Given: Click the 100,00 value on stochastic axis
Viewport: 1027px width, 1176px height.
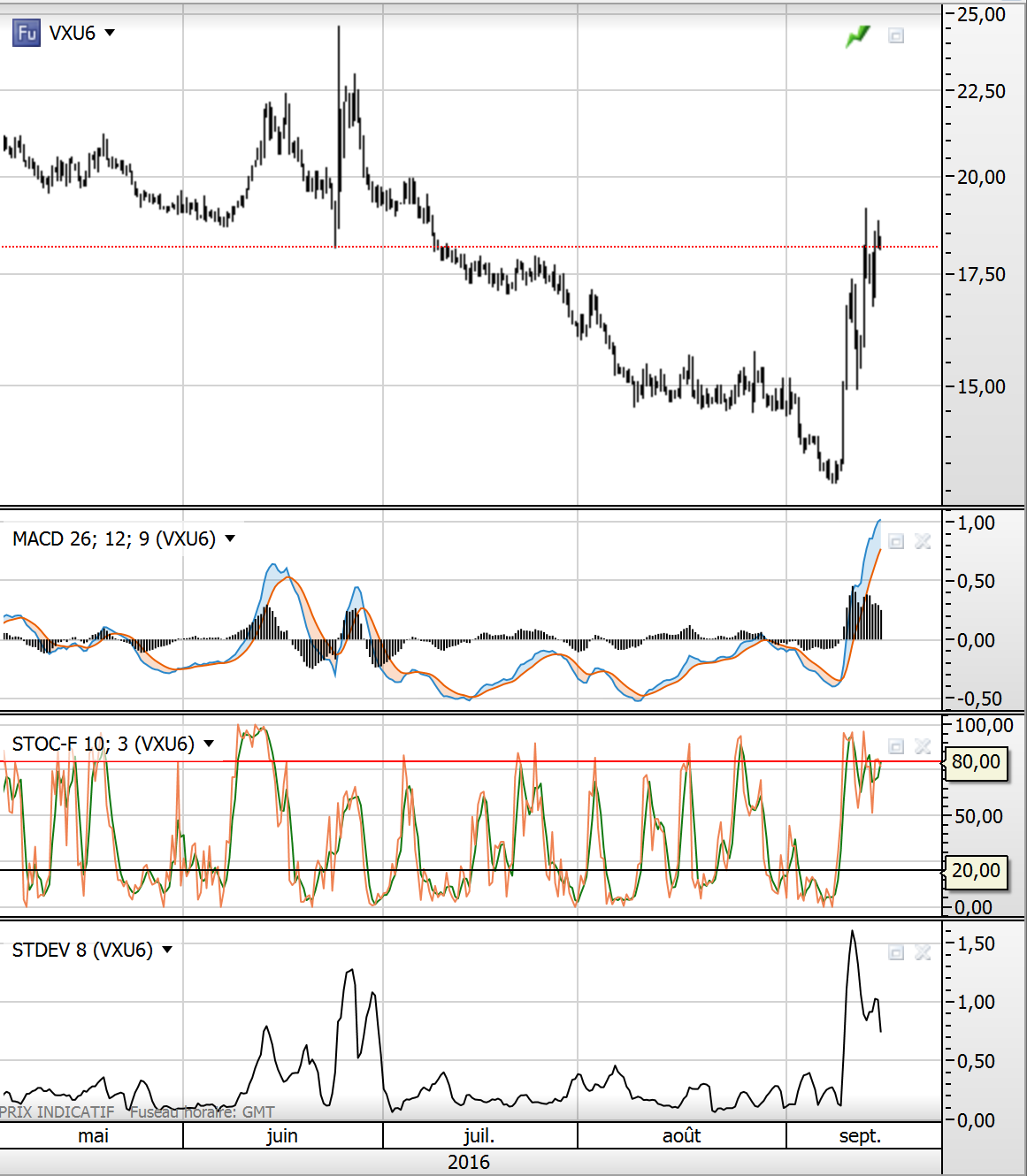Looking at the screenshot, I should [x=985, y=726].
